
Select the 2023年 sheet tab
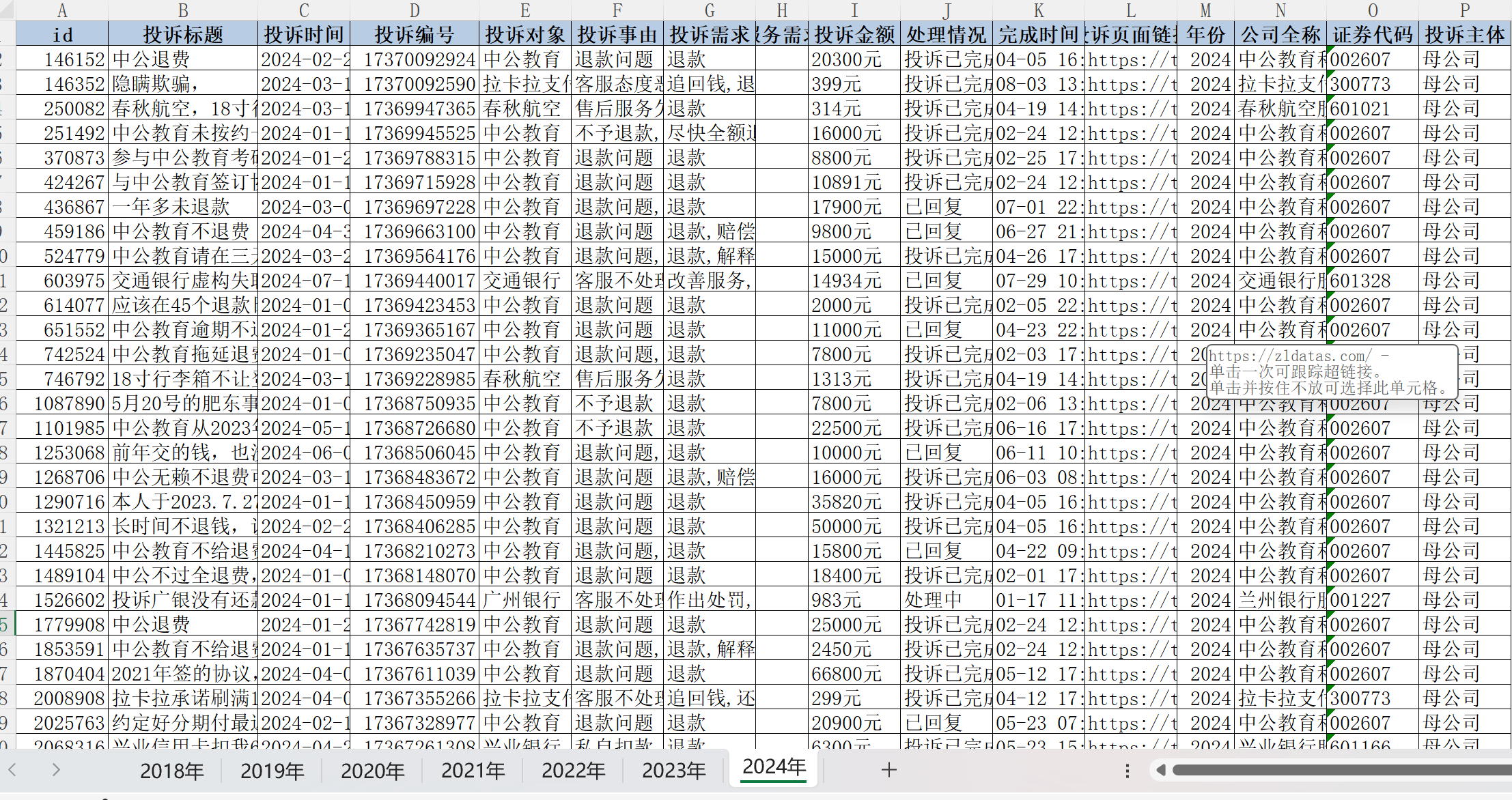tap(673, 771)
